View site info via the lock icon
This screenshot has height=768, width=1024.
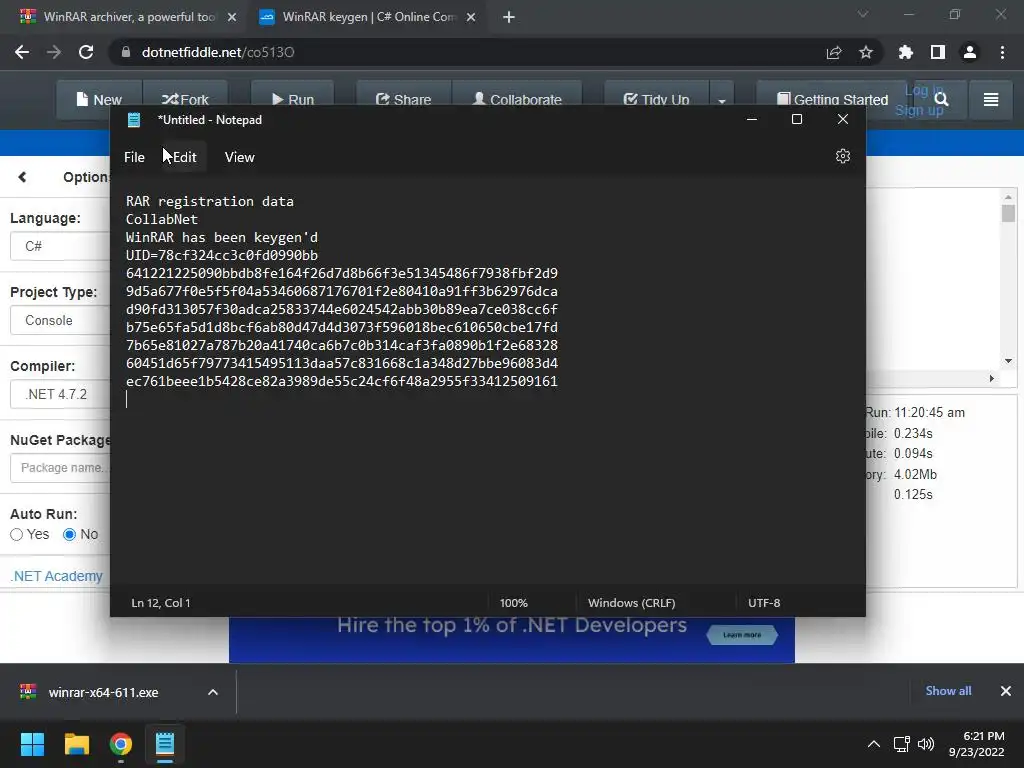click(x=126, y=52)
